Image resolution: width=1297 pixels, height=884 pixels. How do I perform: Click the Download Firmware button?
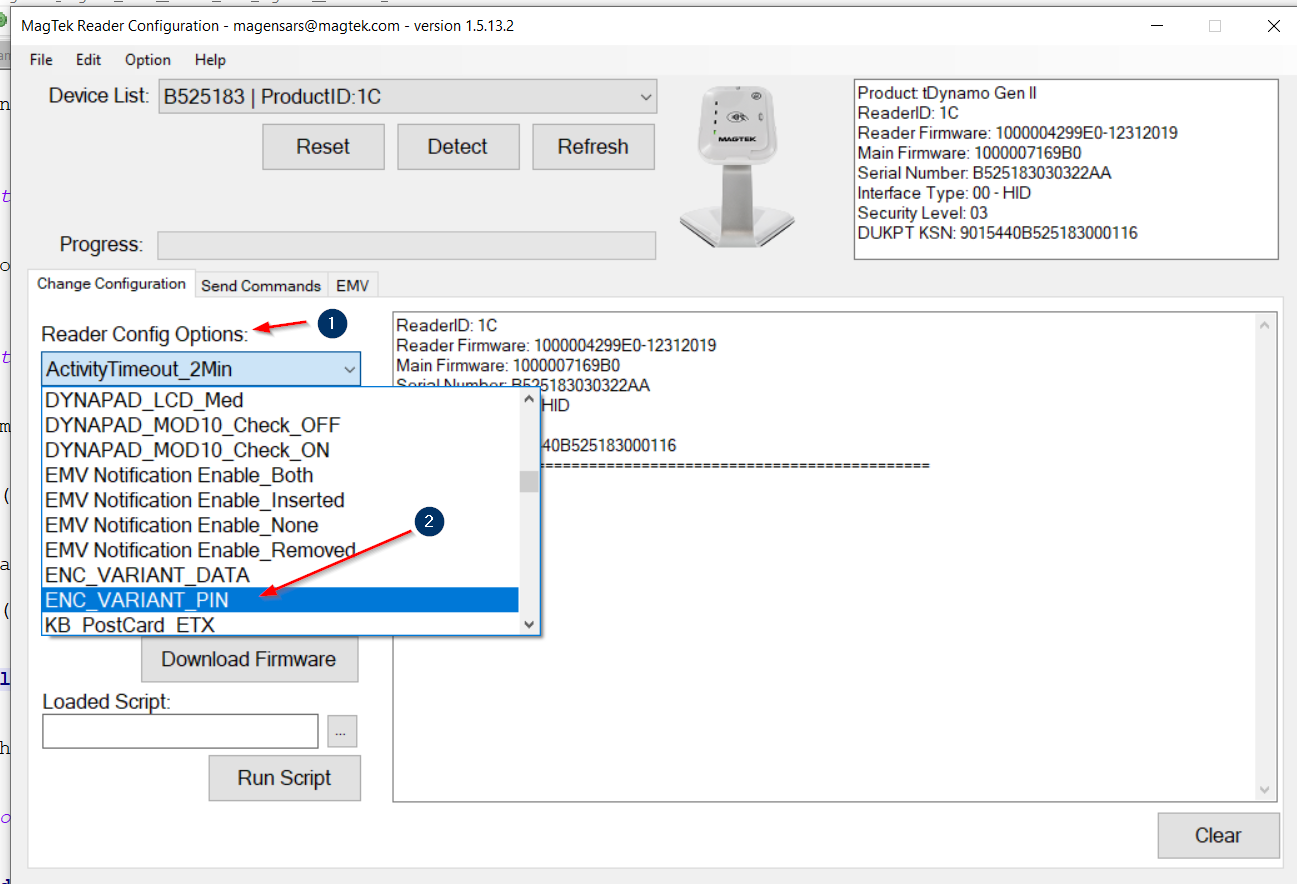(x=249, y=659)
